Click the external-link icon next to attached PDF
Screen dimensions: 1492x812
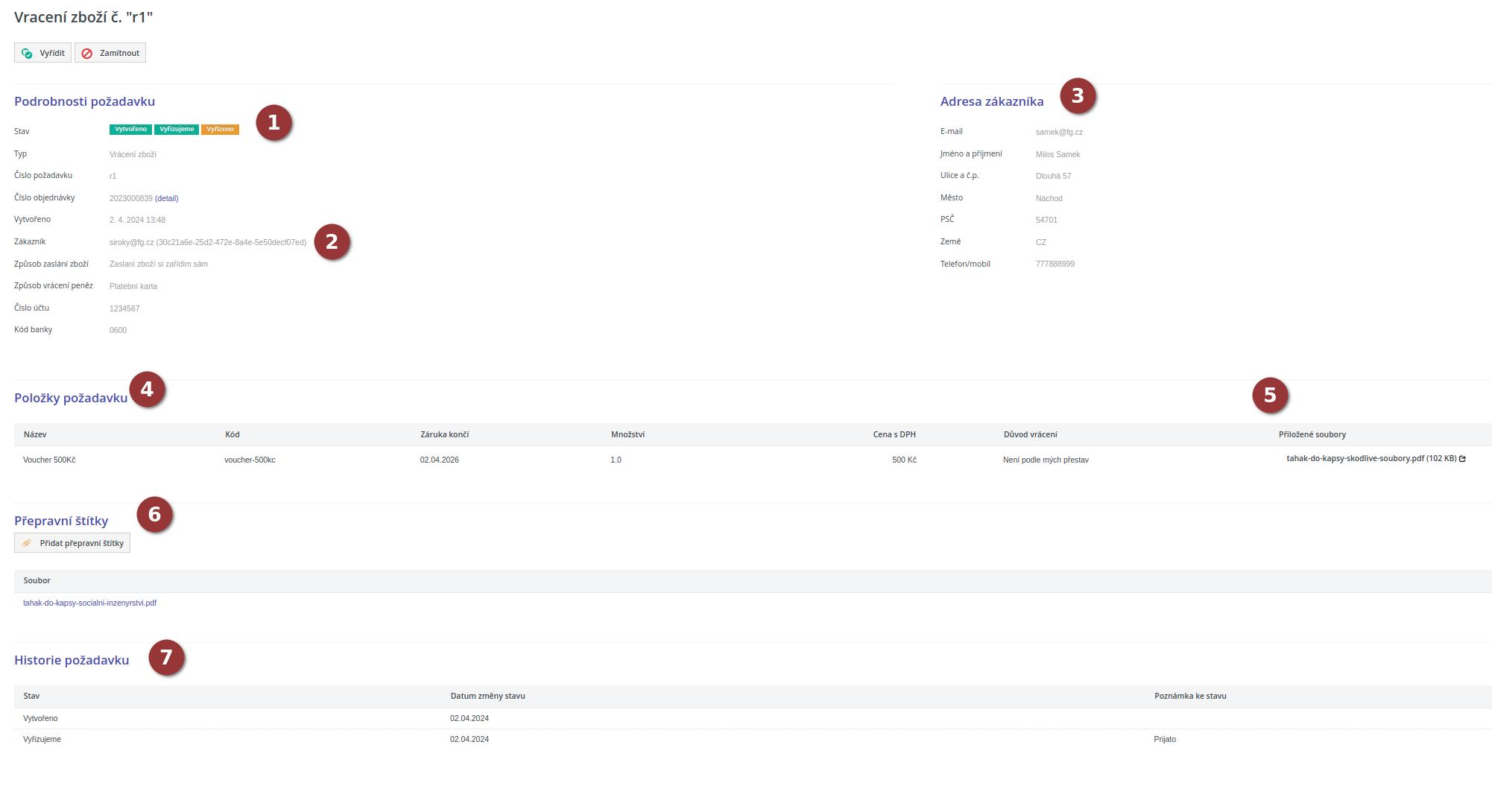1462,459
